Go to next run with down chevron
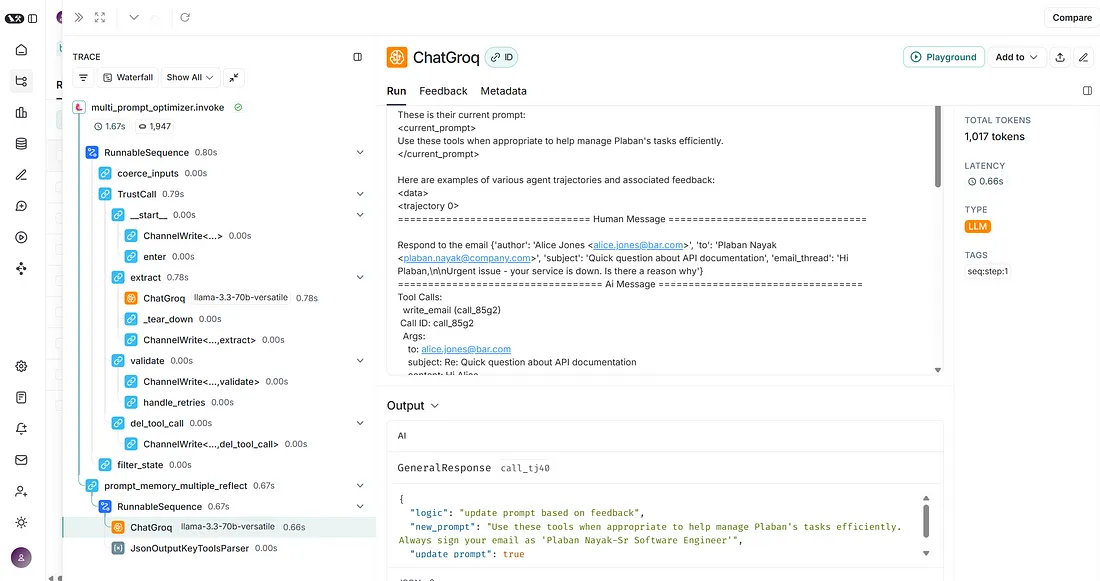The image size is (1100, 581). (134, 18)
